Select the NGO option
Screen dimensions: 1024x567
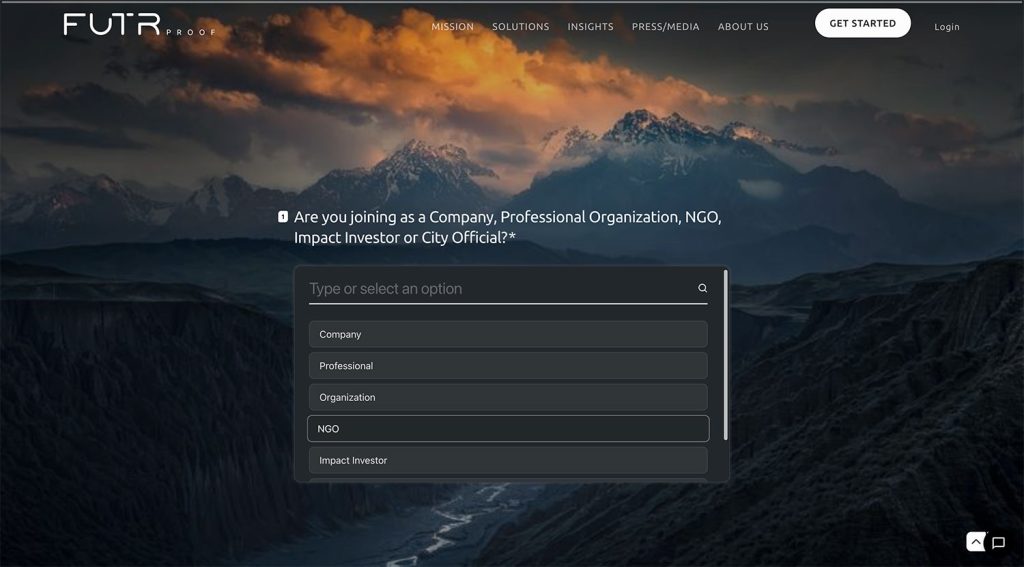coord(508,429)
